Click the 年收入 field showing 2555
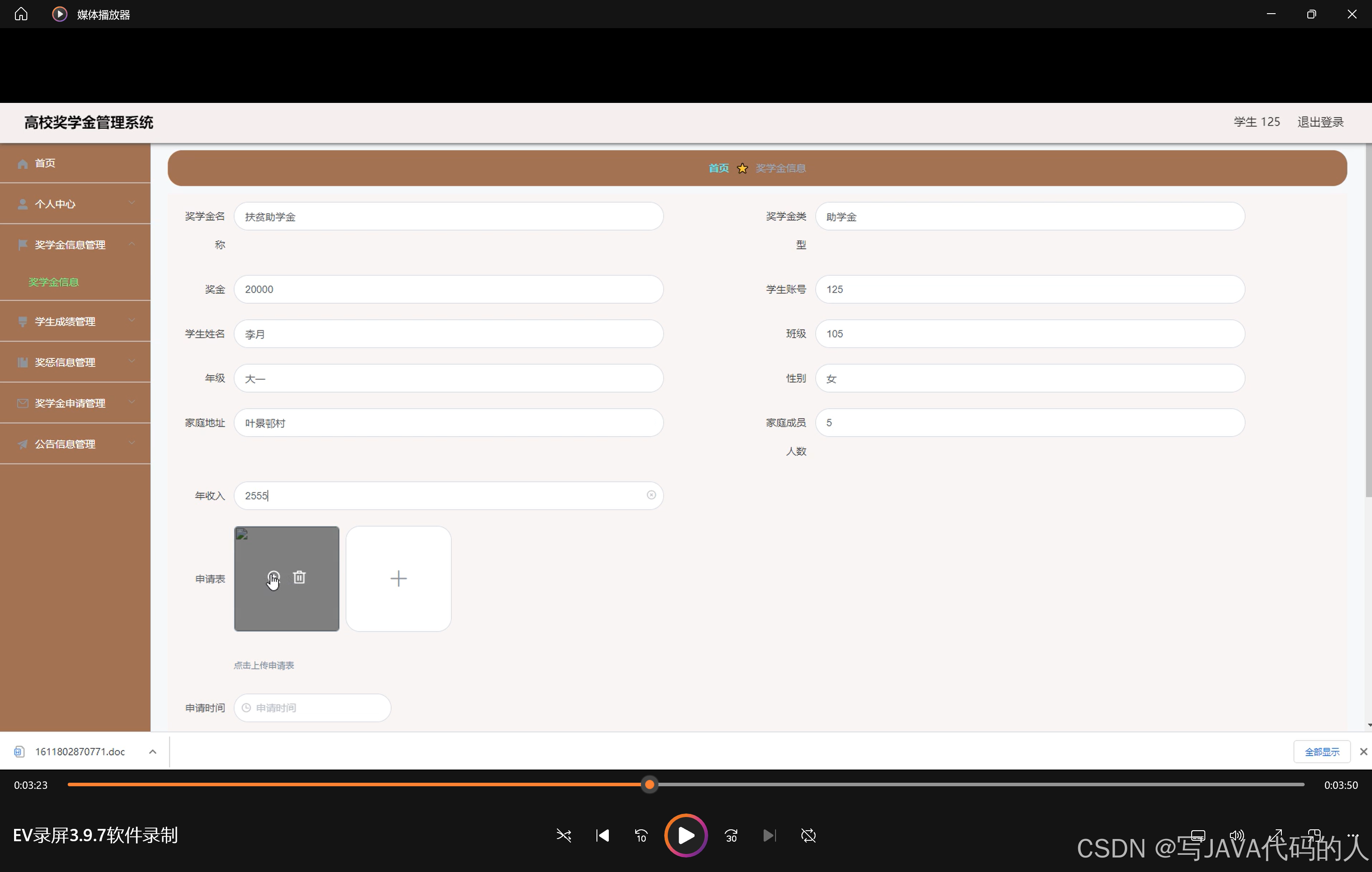The width and height of the screenshot is (1372, 872). [448, 496]
